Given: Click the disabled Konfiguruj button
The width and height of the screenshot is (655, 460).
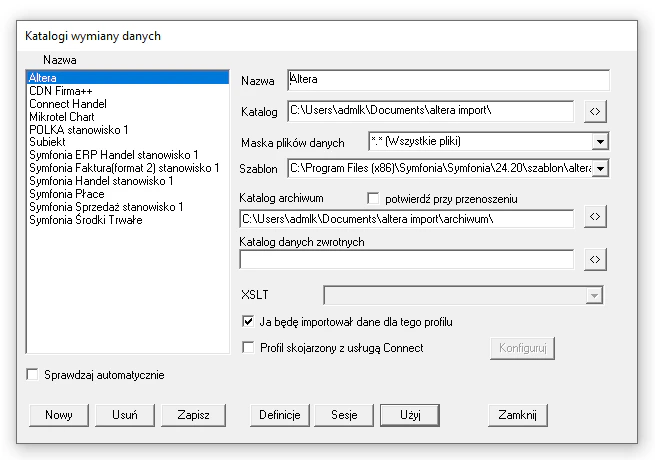Looking at the screenshot, I should [x=523, y=348].
